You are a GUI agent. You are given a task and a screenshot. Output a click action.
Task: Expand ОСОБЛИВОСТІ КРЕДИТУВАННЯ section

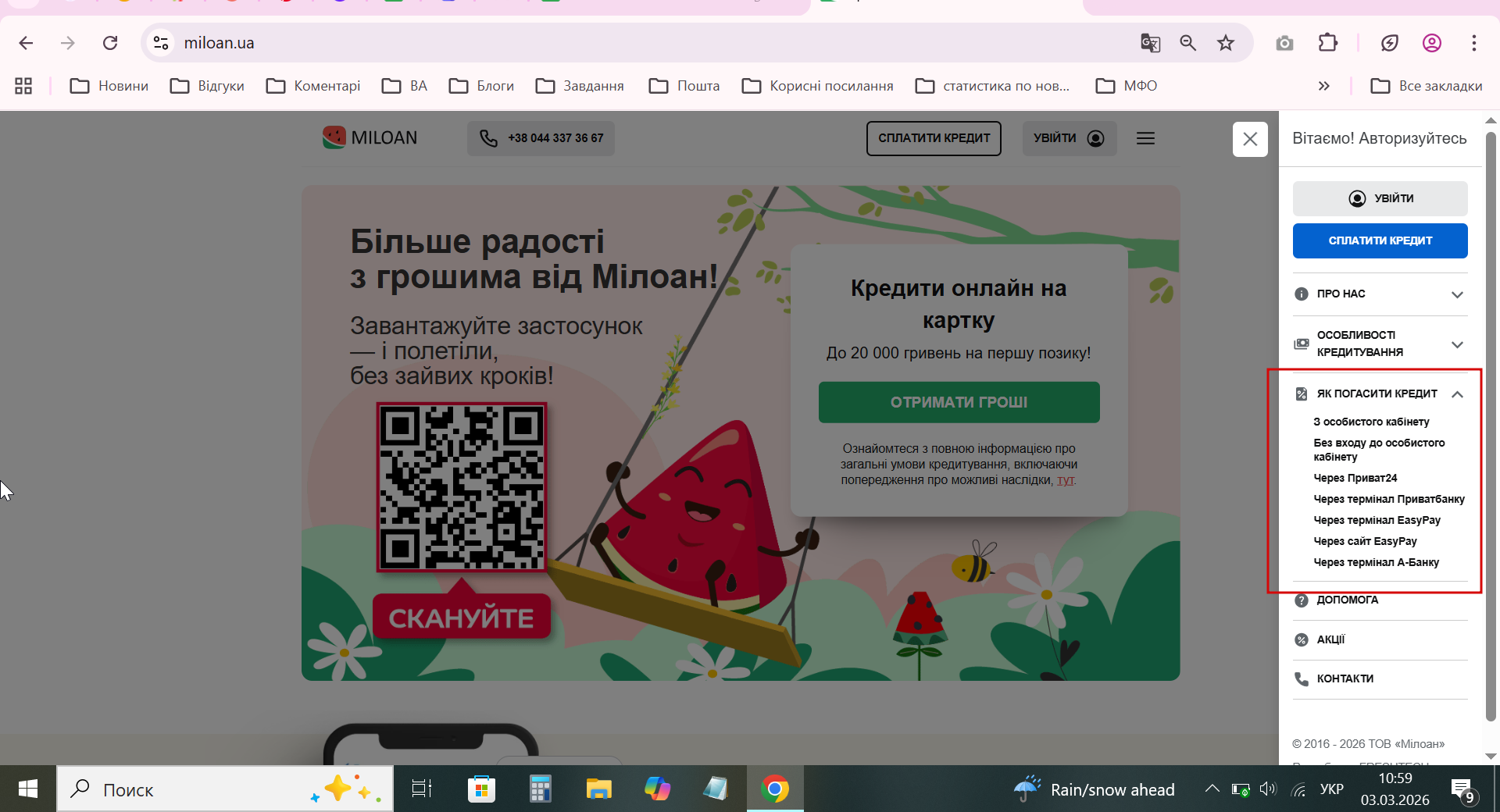1380,344
